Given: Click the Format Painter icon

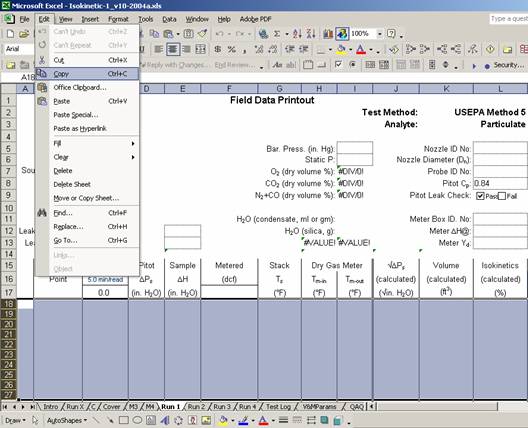Looking at the screenshot, I should pyautogui.click(x=202, y=34).
